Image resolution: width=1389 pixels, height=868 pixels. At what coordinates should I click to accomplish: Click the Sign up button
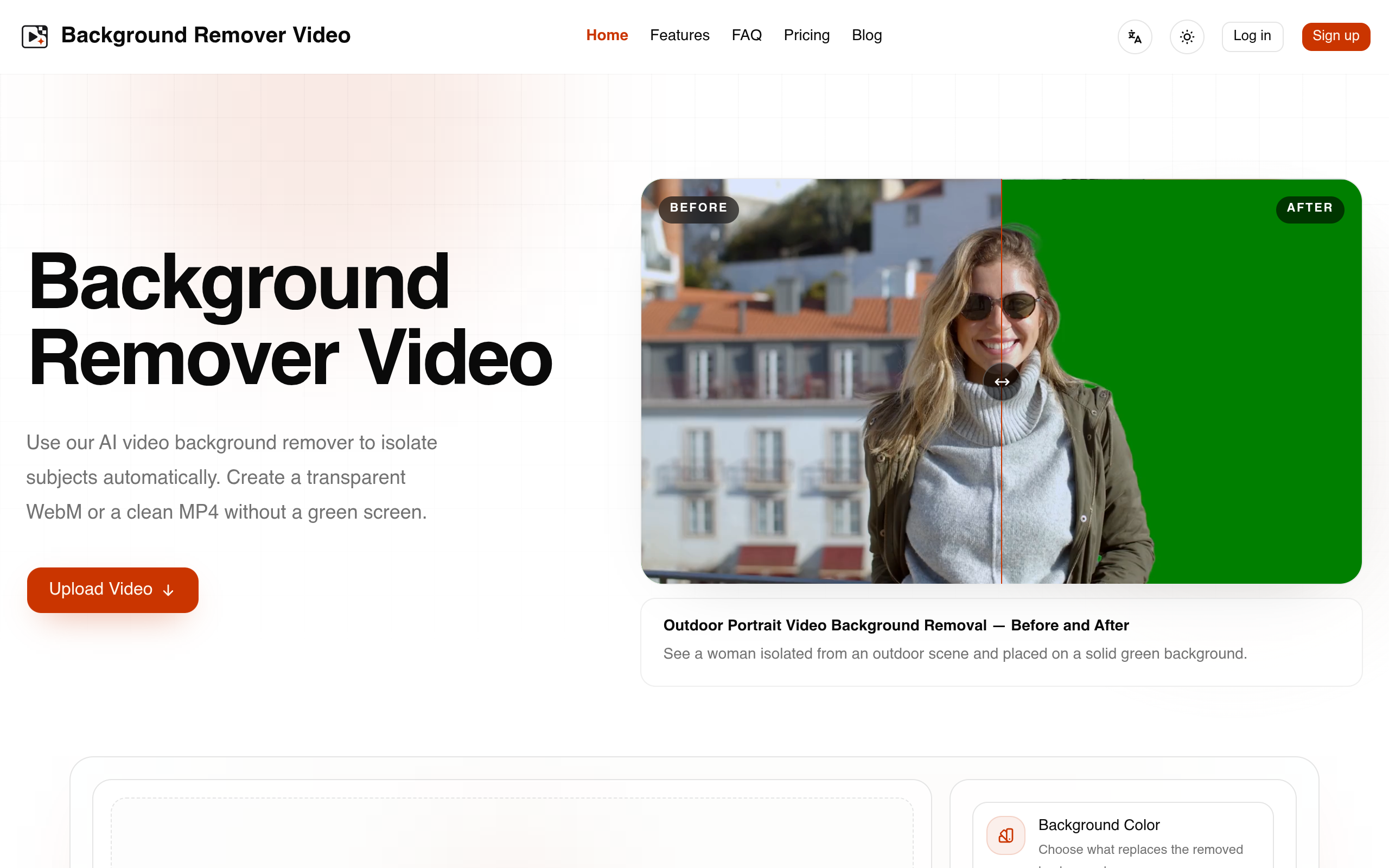[1336, 37]
